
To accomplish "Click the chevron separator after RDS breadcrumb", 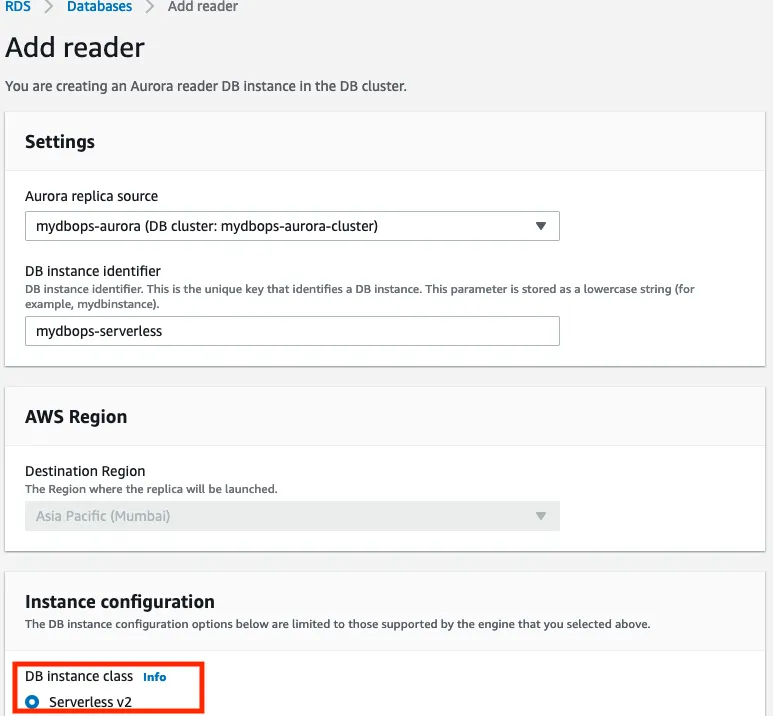I will tap(48, 7).
